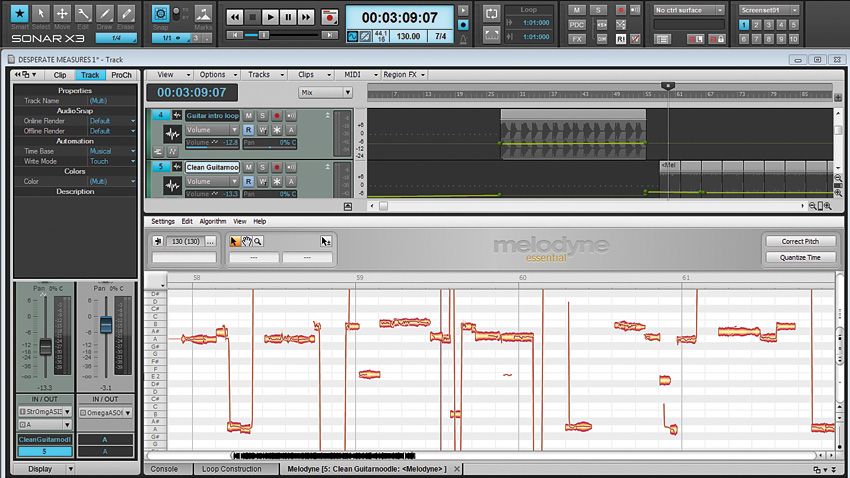
Task: Toggle global Solo in Mix module
Action: (x=598, y=10)
